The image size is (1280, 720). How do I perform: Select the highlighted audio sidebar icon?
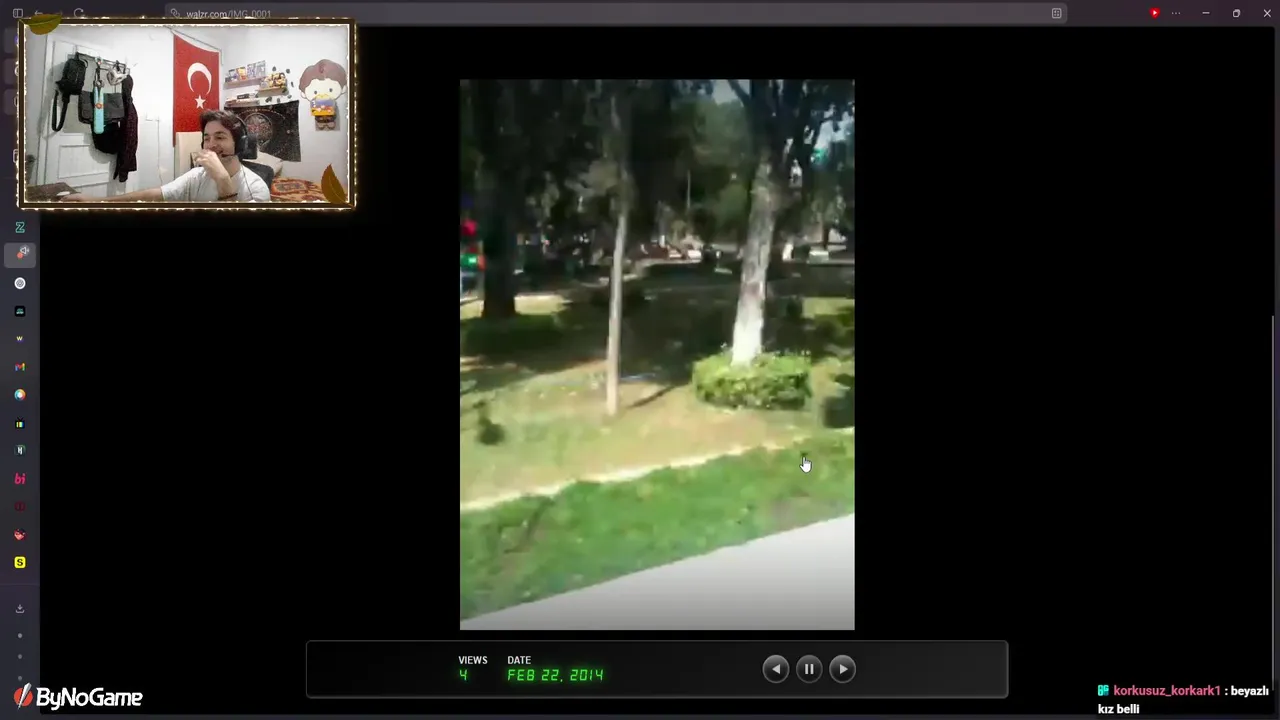pos(20,254)
